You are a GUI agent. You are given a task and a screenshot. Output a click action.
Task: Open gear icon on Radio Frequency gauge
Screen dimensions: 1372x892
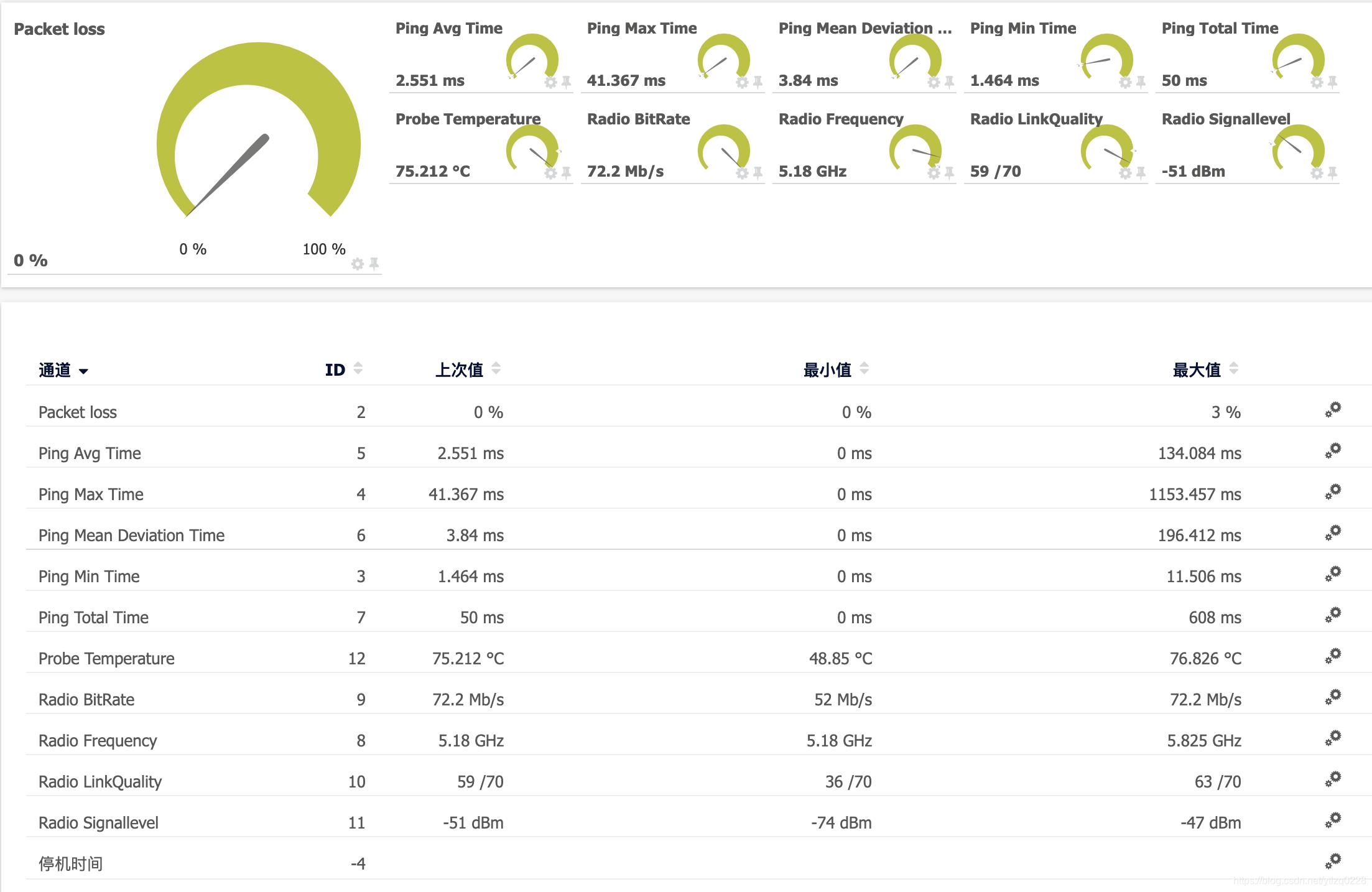pos(934,172)
